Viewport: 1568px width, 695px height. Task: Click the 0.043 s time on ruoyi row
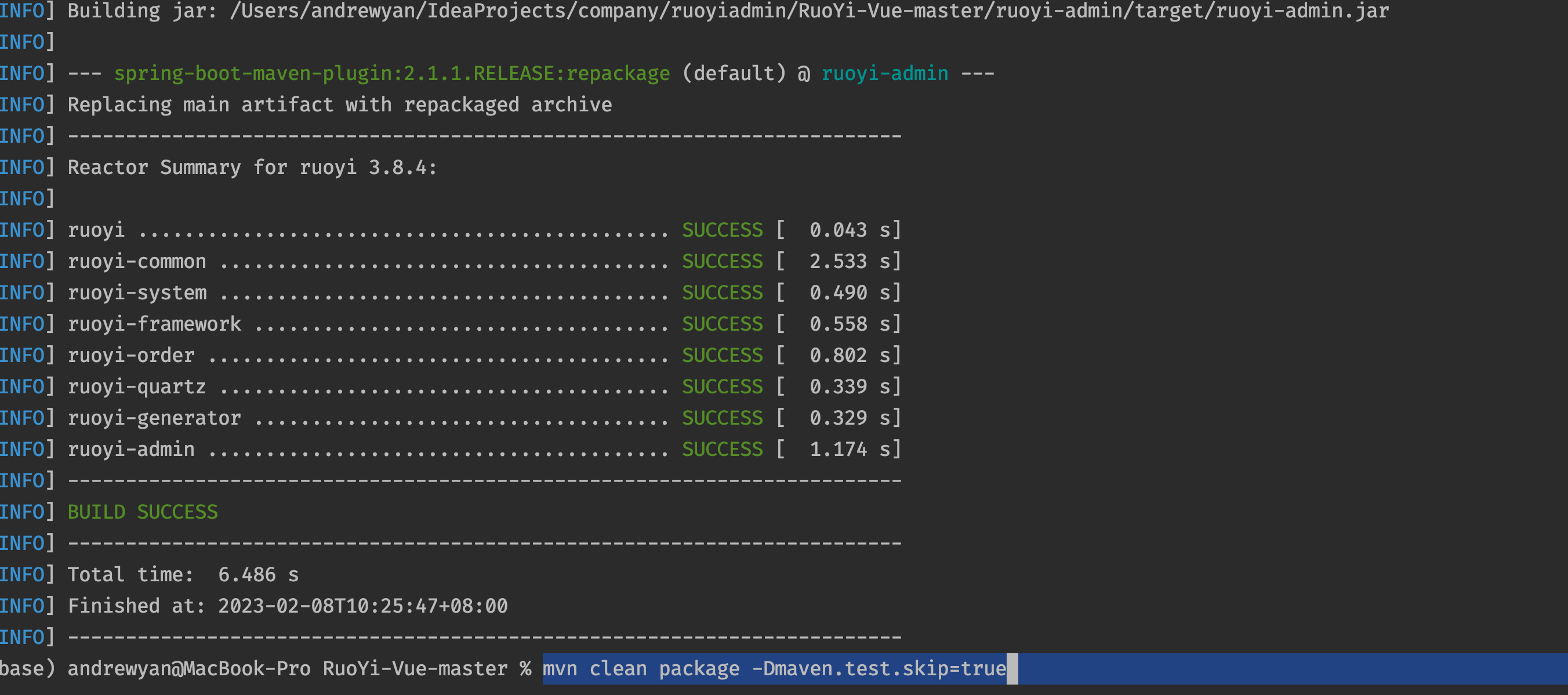837,230
